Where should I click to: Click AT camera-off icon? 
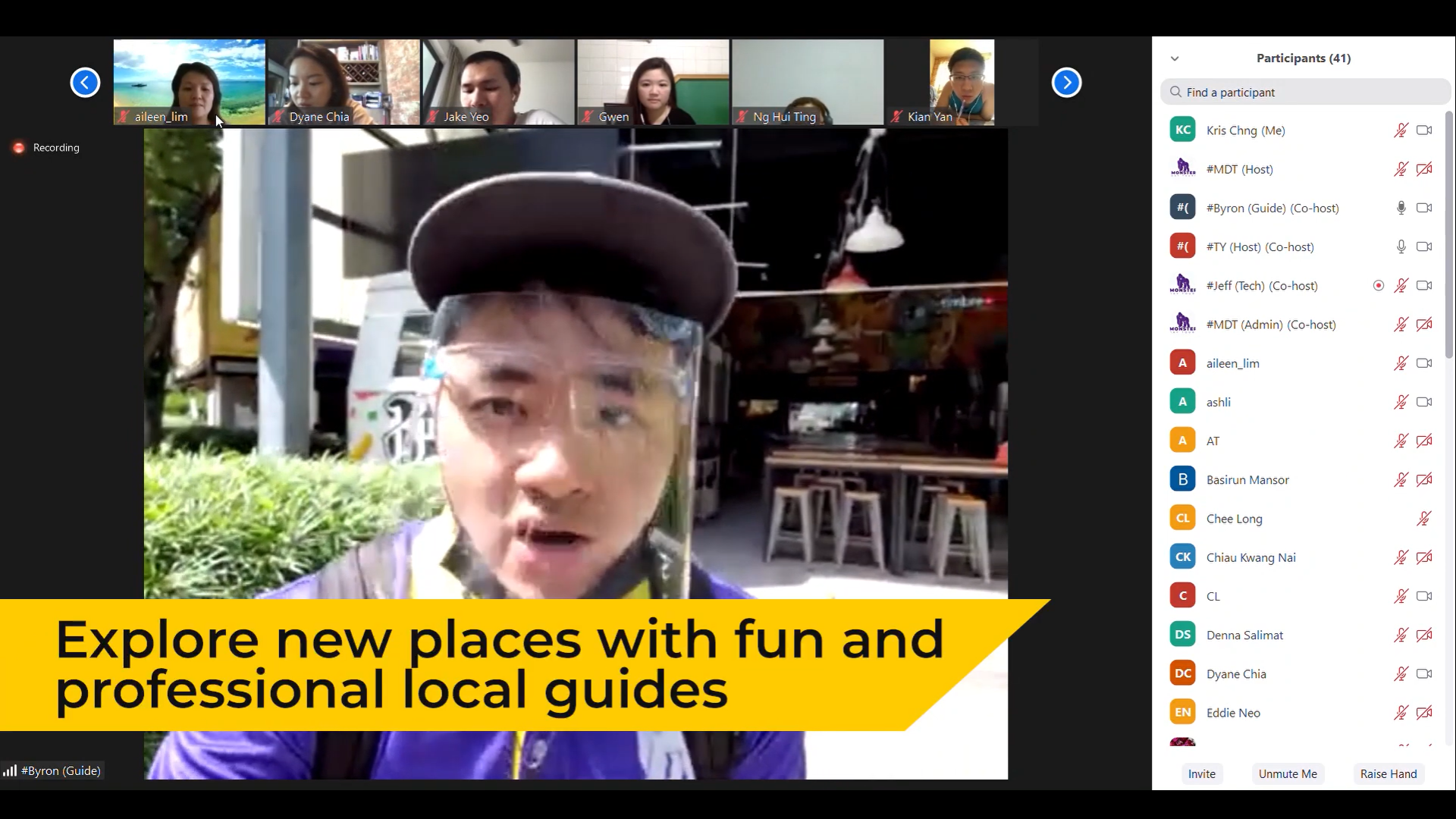pos(1424,441)
